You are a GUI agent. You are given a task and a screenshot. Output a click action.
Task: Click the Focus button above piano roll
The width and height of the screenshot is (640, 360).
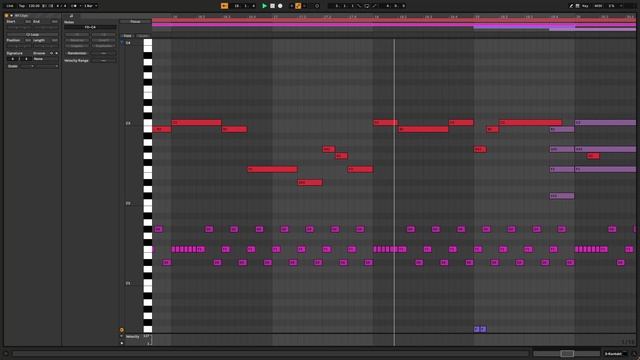[136, 22]
